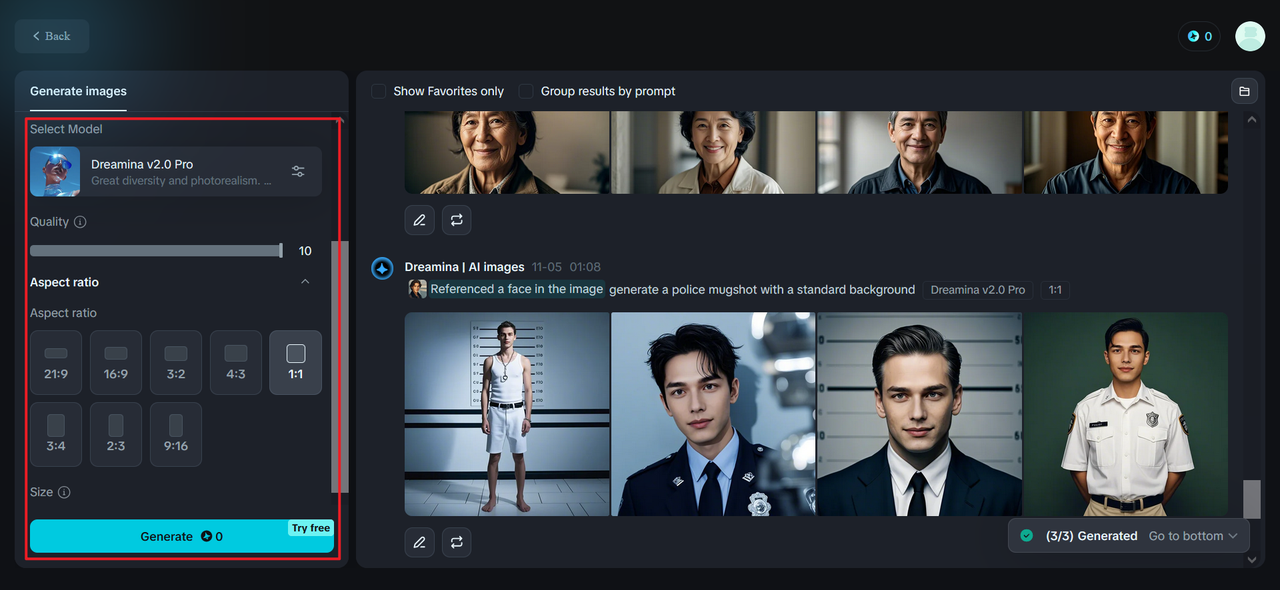1280x590 pixels.
Task: Click the (3/3) Generated status text
Action: [1091, 536]
